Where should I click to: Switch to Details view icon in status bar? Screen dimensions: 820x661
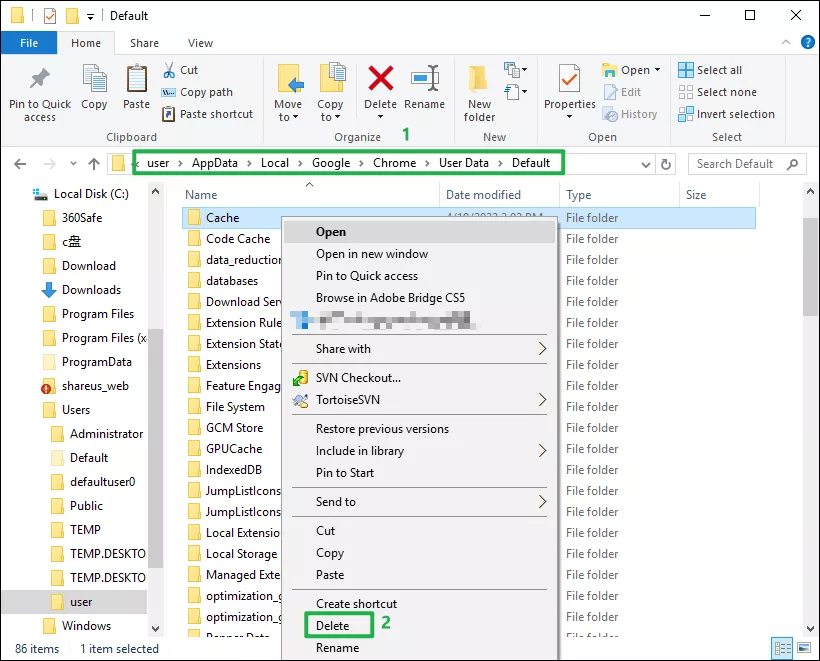point(782,648)
